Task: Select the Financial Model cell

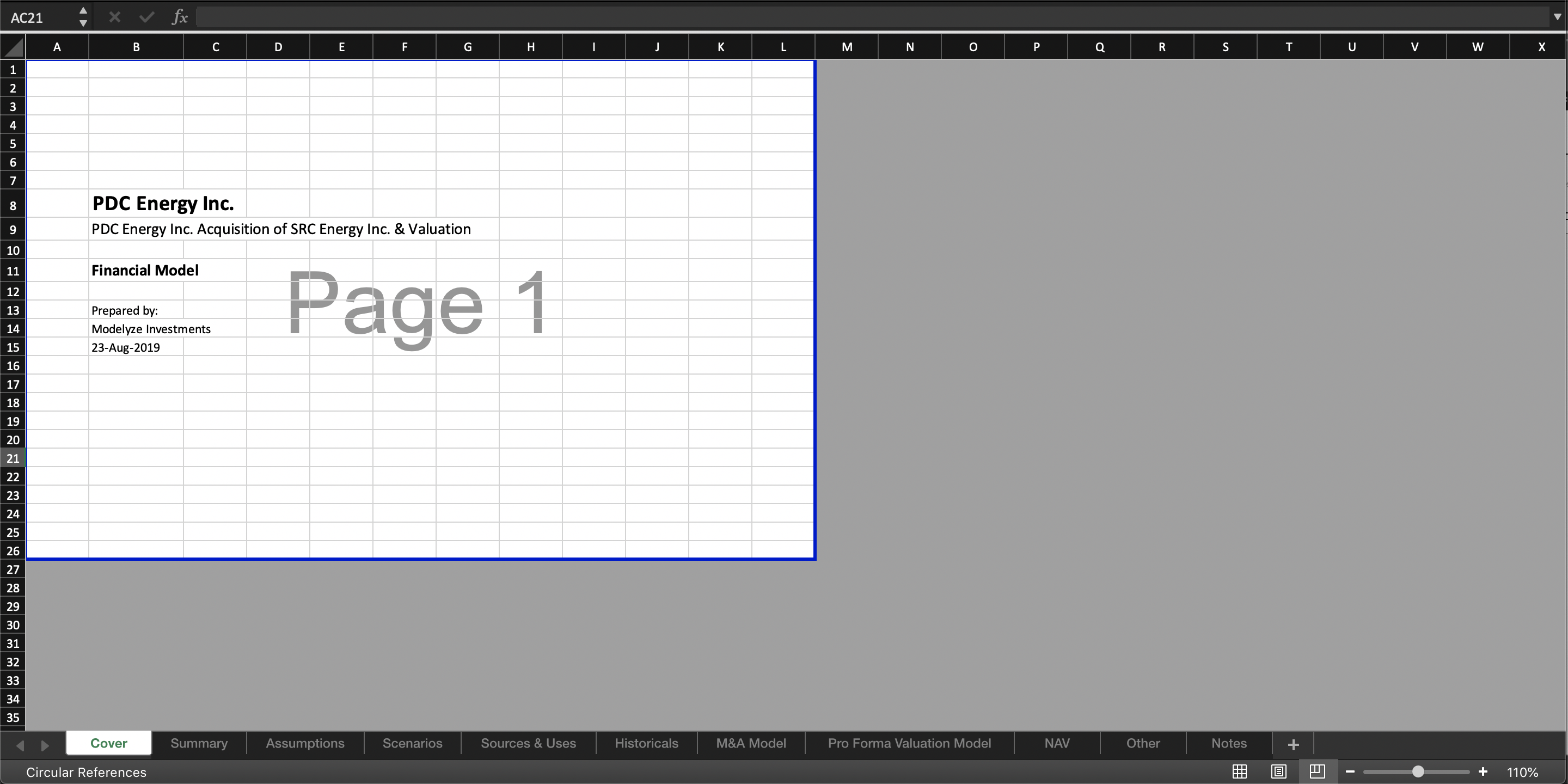Action: (x=136, y=270)
